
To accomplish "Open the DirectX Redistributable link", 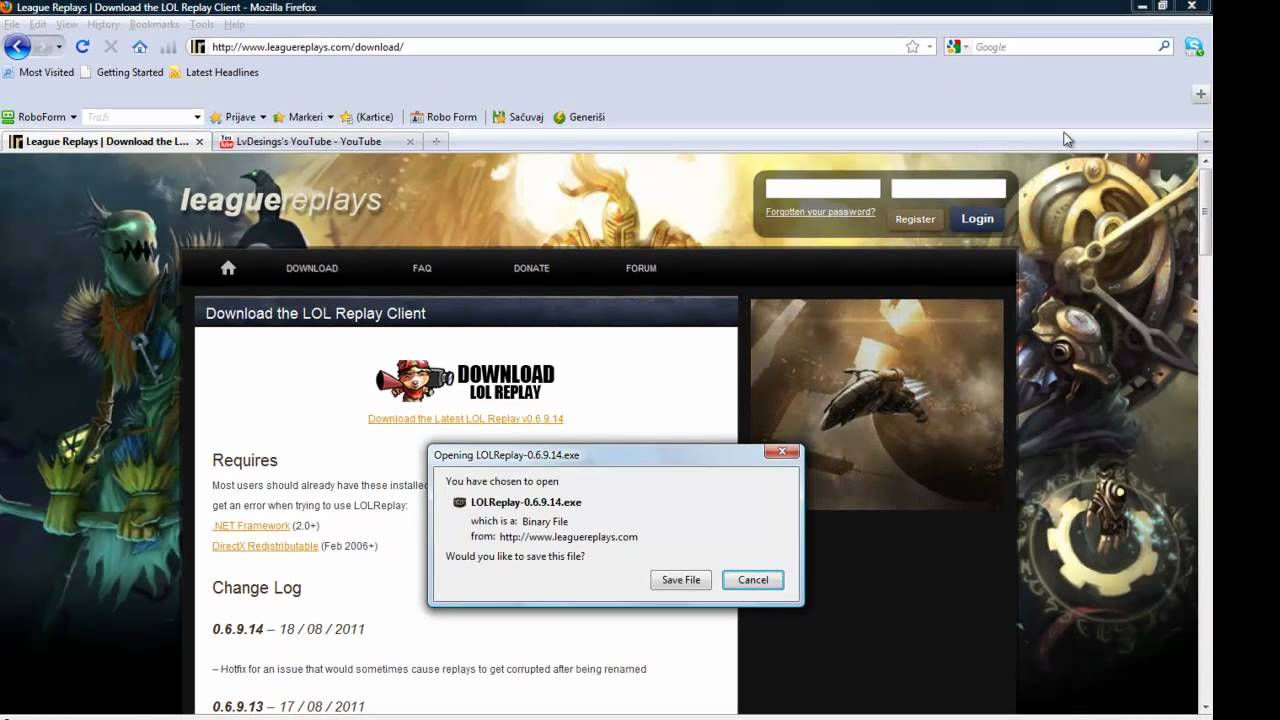I will click(x=265, y=546).
